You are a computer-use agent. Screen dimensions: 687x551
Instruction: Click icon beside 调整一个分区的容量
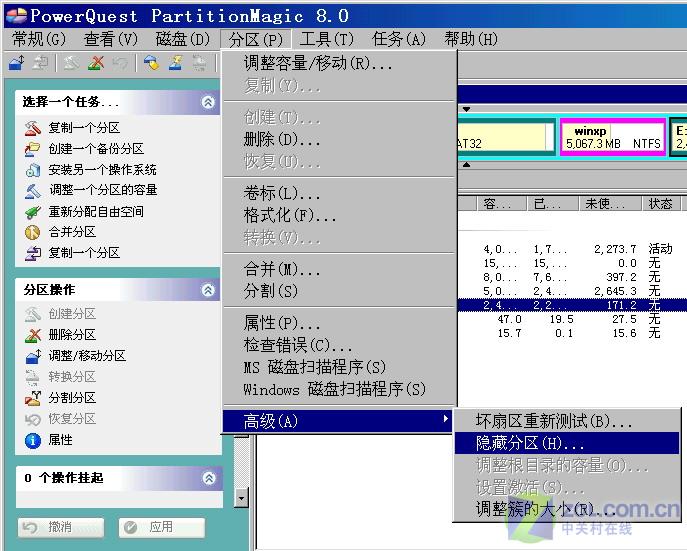[32, 191]
